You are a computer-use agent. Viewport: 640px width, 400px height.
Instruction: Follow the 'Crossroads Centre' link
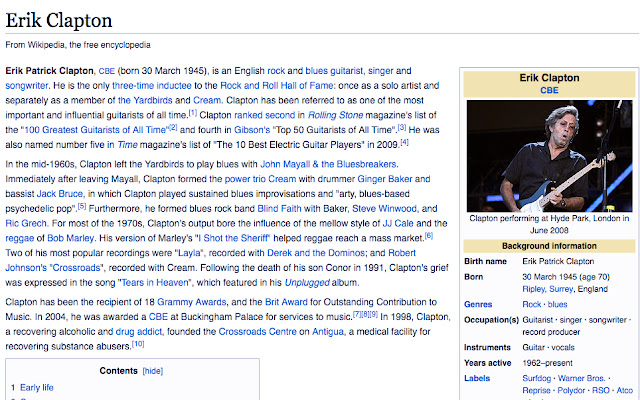(258, 331)
